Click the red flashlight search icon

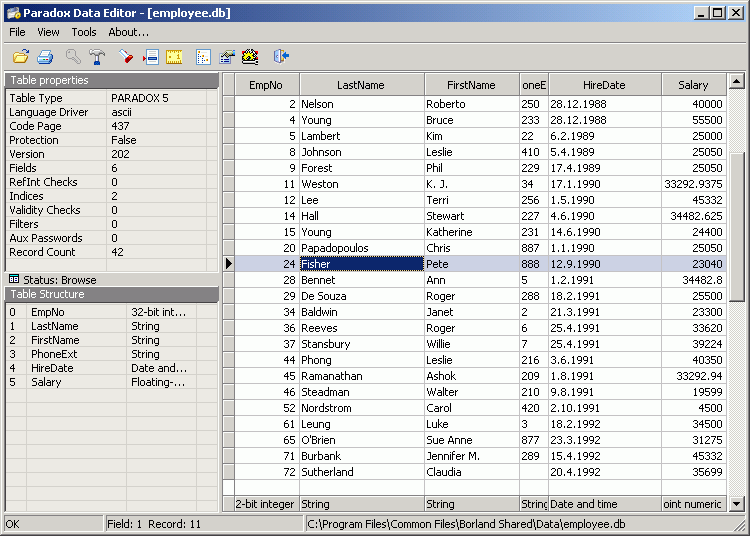(x=126, y=56)
